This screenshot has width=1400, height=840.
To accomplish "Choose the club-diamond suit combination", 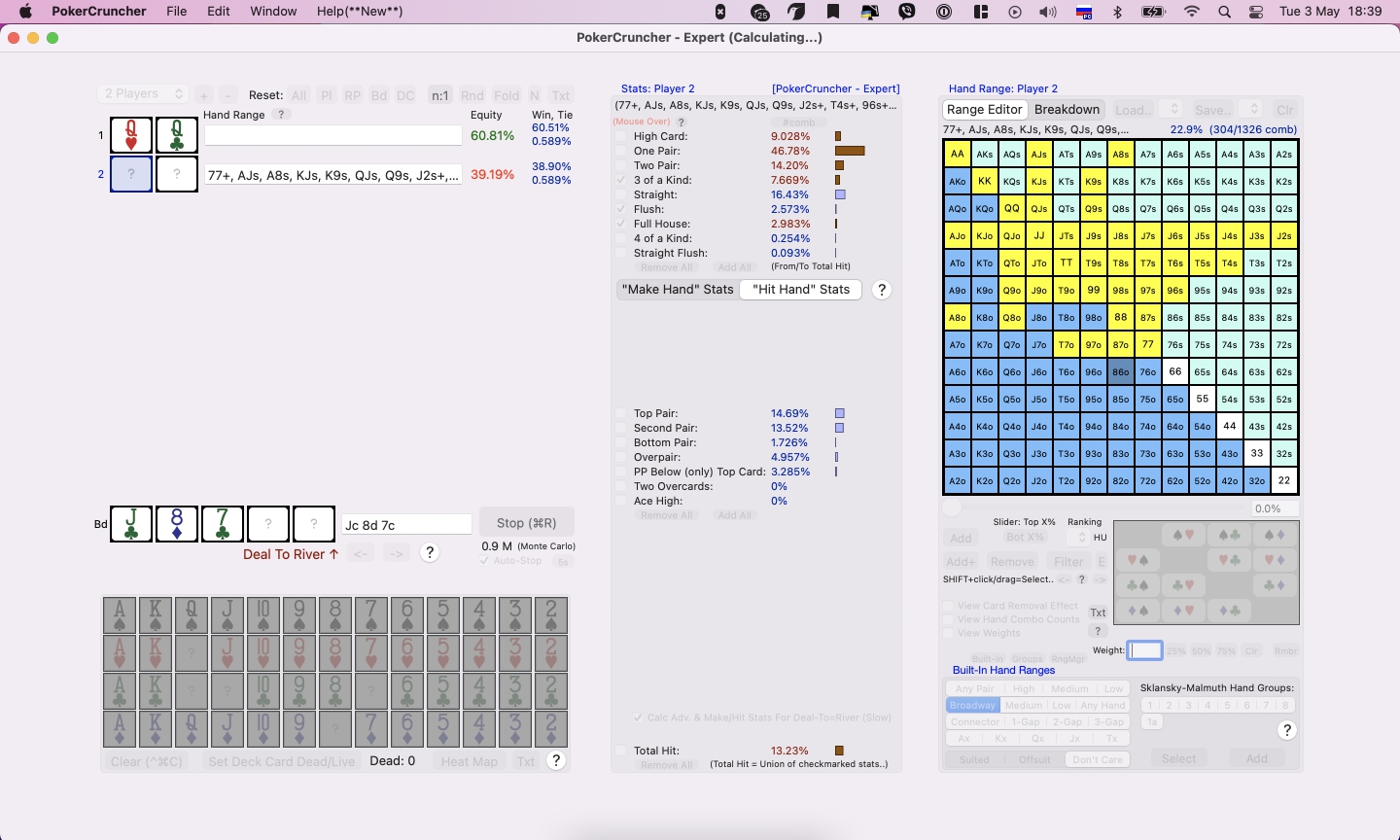I will tap(1277, 586).
